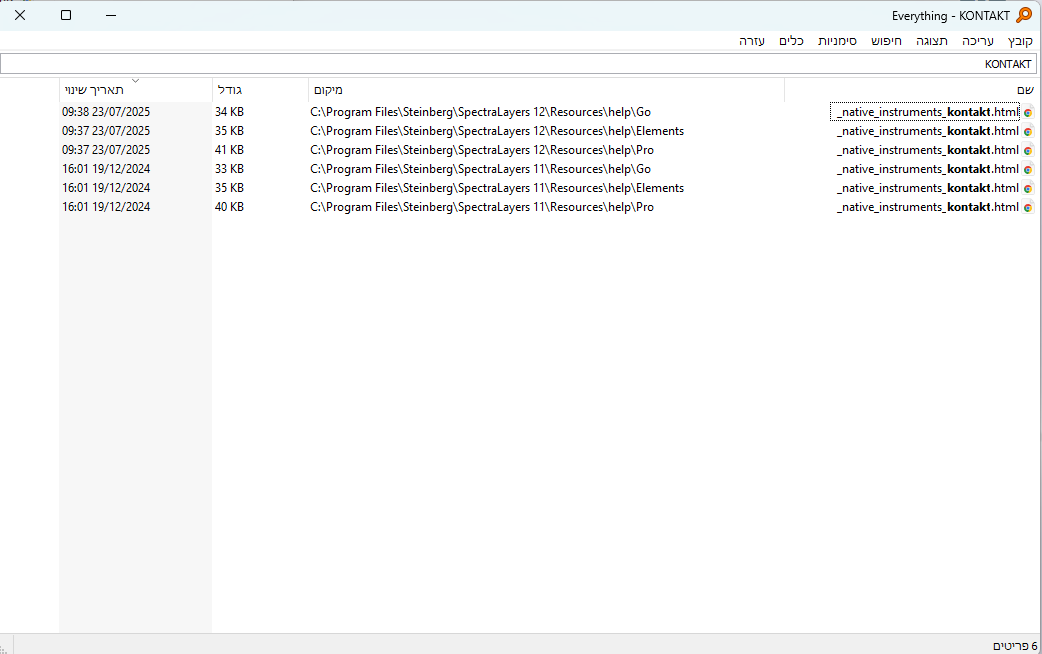The width and height of the screenshot is (1042, 654).
Task: Click path SpectraLayers 11\Resources\help\Go
Action: (480, 169)
